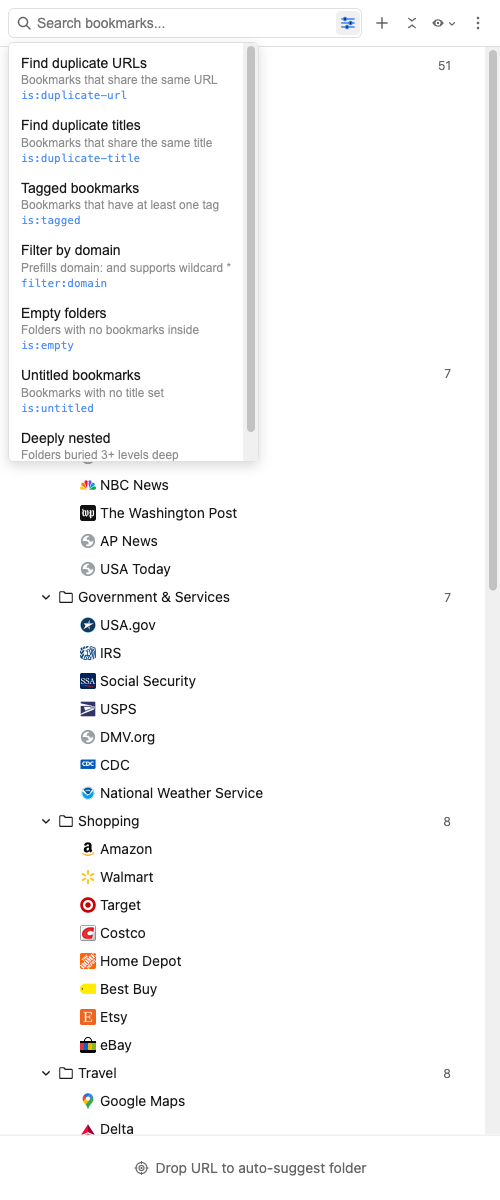Viewport: 500px width, 1200px height.
Task: Select Untitled bookmarks filter
Action: point(127,391)
